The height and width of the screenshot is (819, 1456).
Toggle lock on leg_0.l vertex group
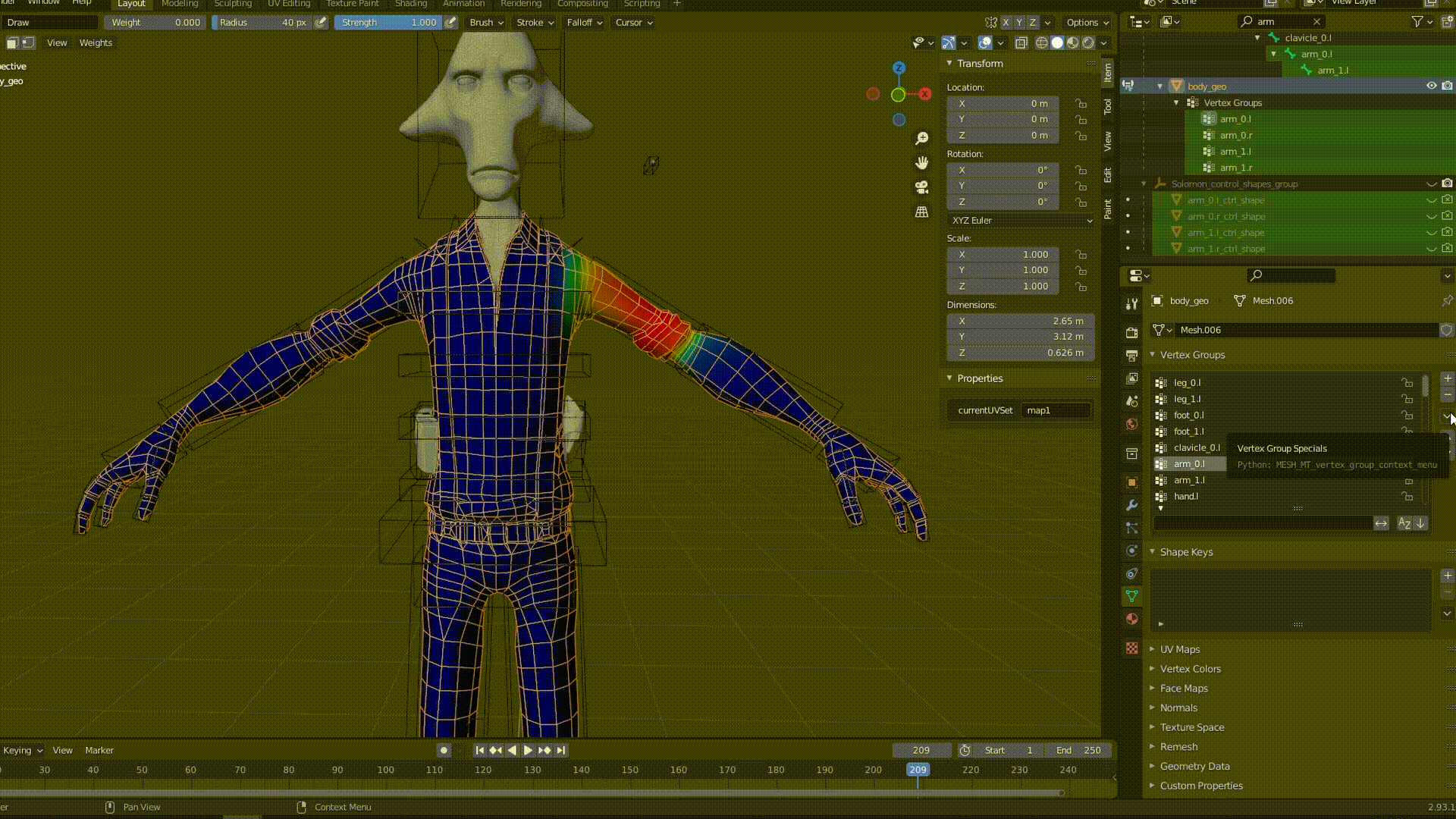click(x=1407, y=382)
